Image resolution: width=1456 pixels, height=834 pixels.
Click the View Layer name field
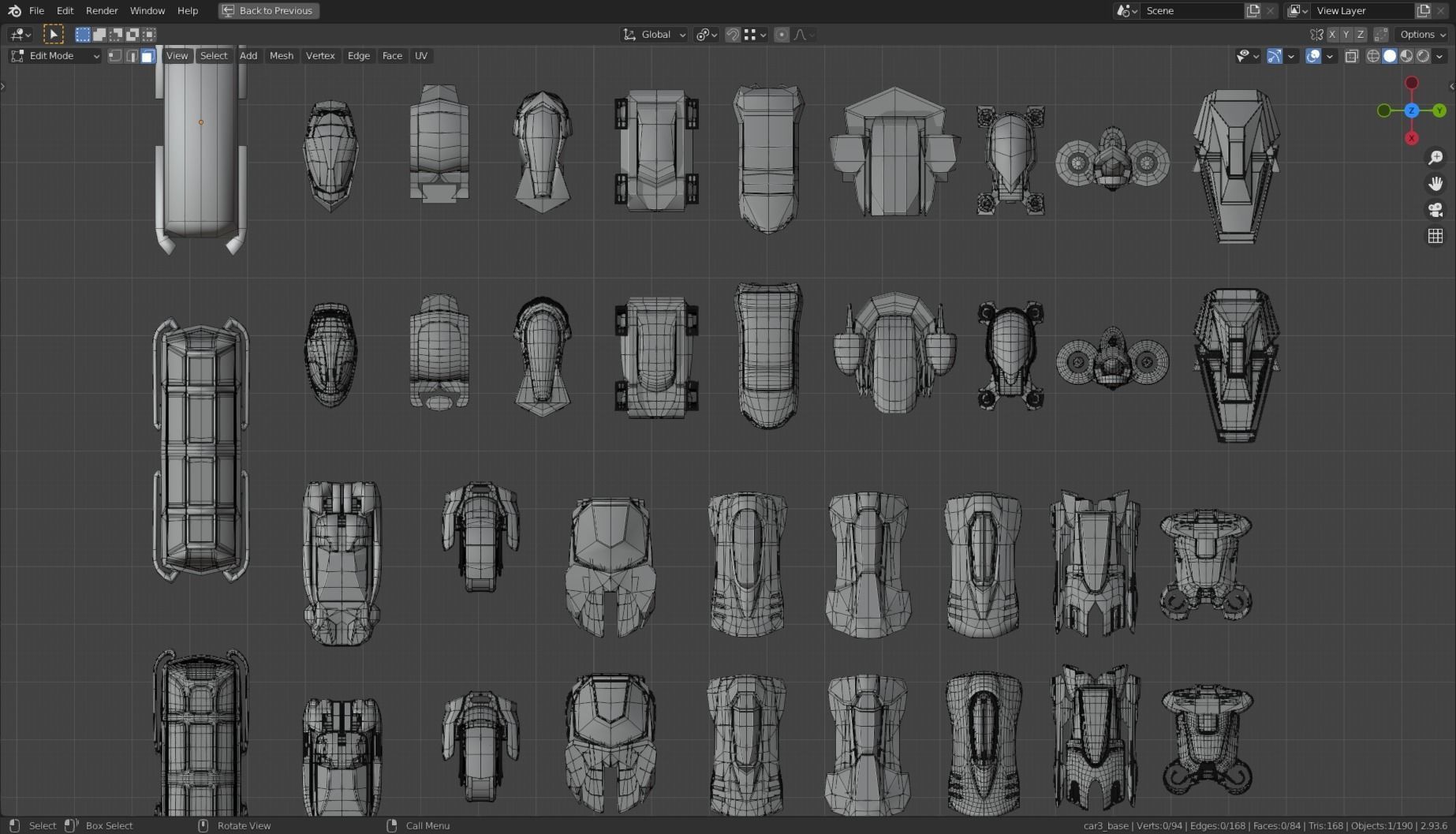point(1362,11)
